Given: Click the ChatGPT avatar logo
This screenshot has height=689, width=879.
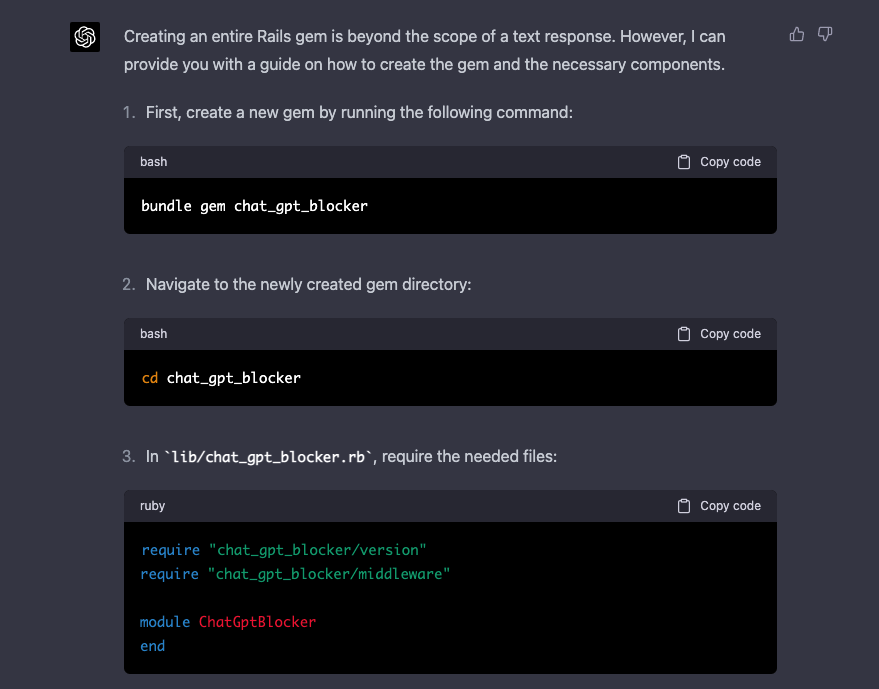Looking at the screenshot, I should point(85,37).
